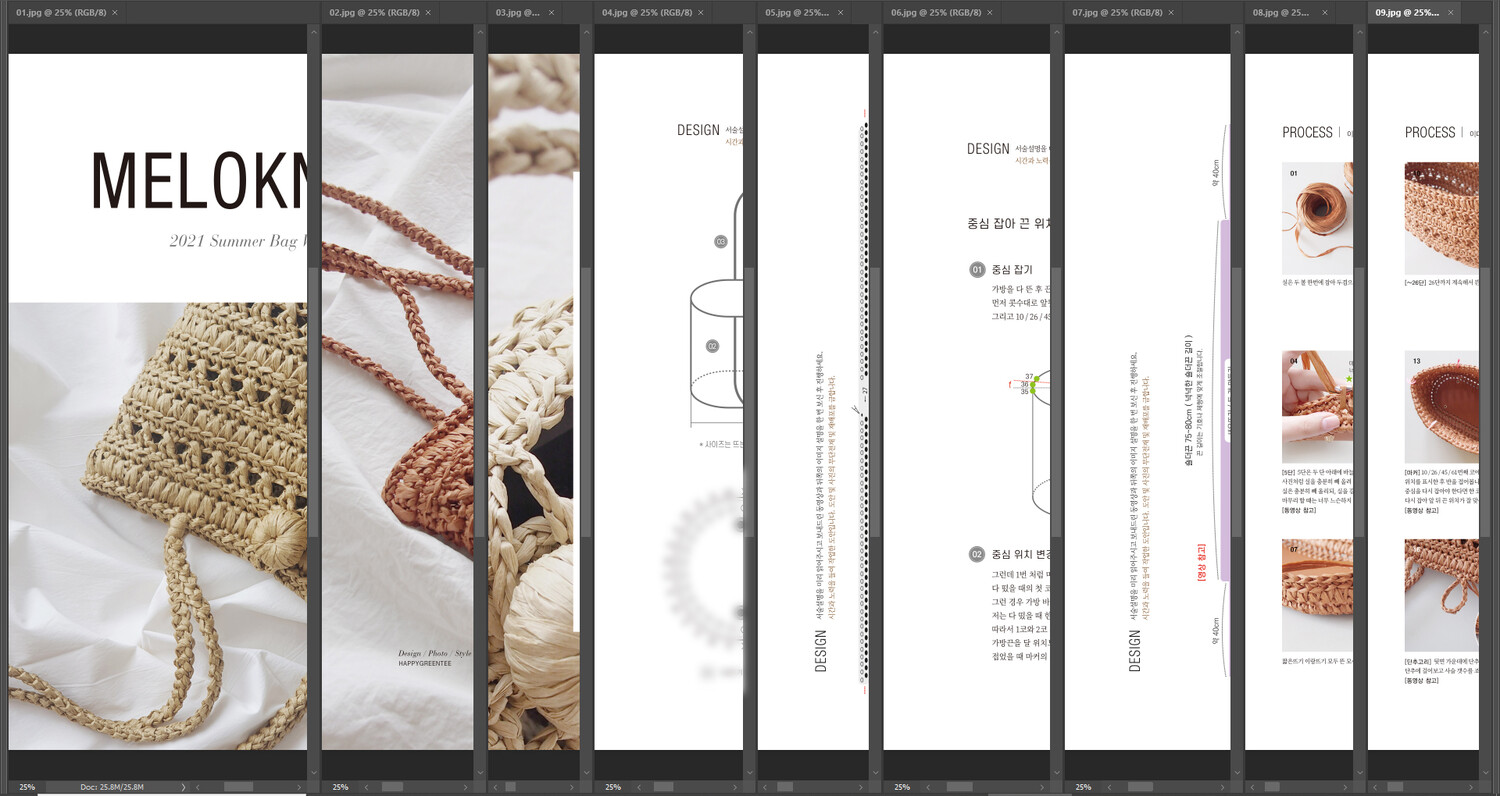Activate the 07.jpg document tab
The width and height of the screenshot is (1500, 796).
[1120, 12]
